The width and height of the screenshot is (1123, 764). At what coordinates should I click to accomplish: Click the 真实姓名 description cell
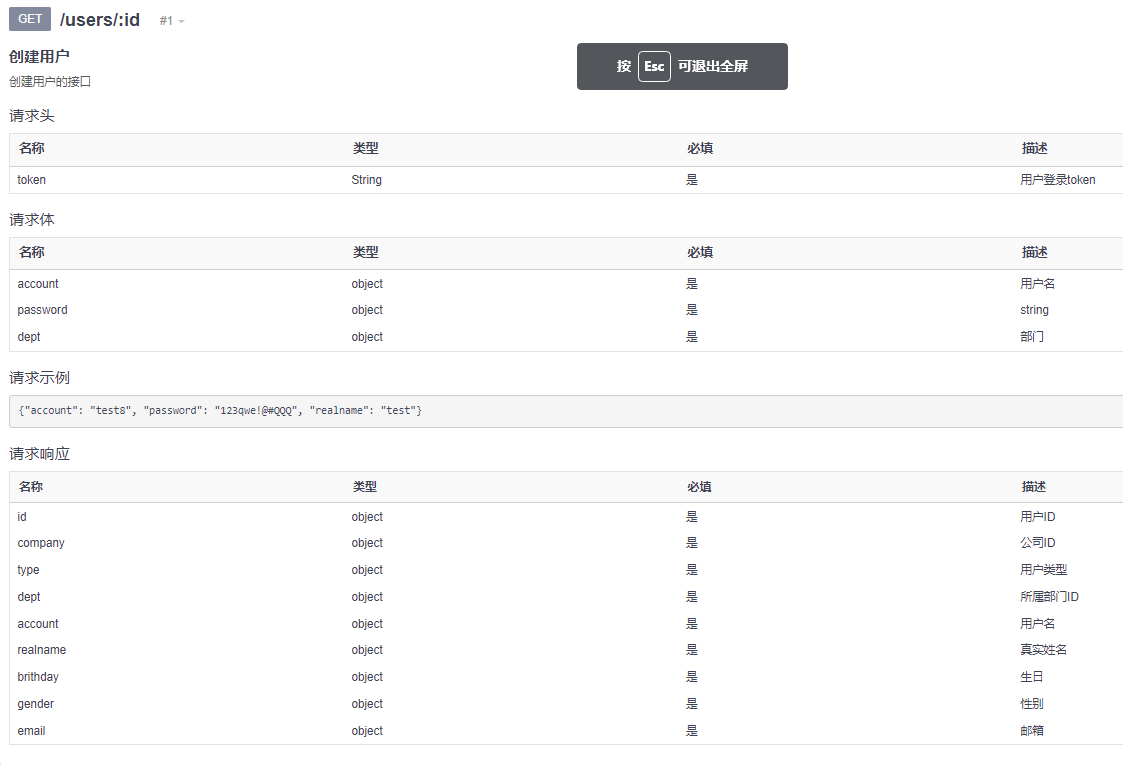point(1043,650)
